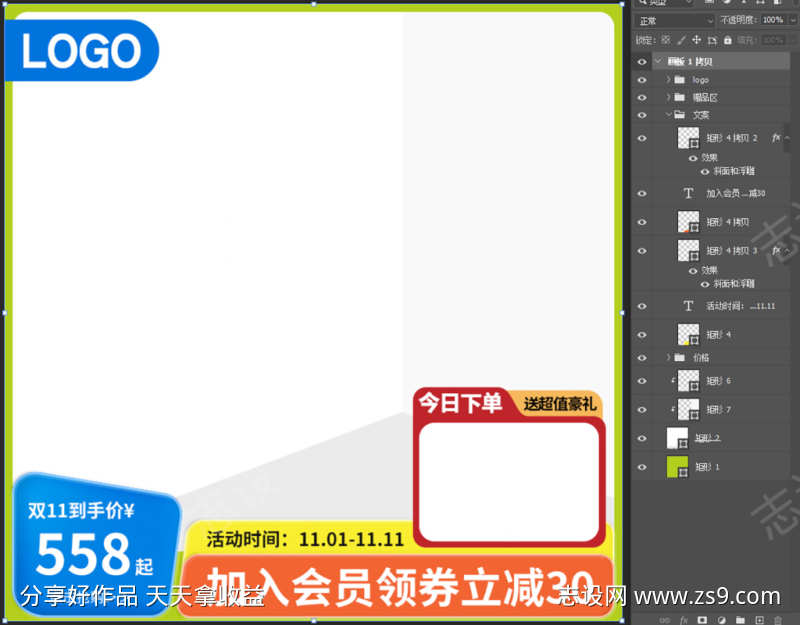Click the T icon of the 加入会员 text layer

(687, 192)
